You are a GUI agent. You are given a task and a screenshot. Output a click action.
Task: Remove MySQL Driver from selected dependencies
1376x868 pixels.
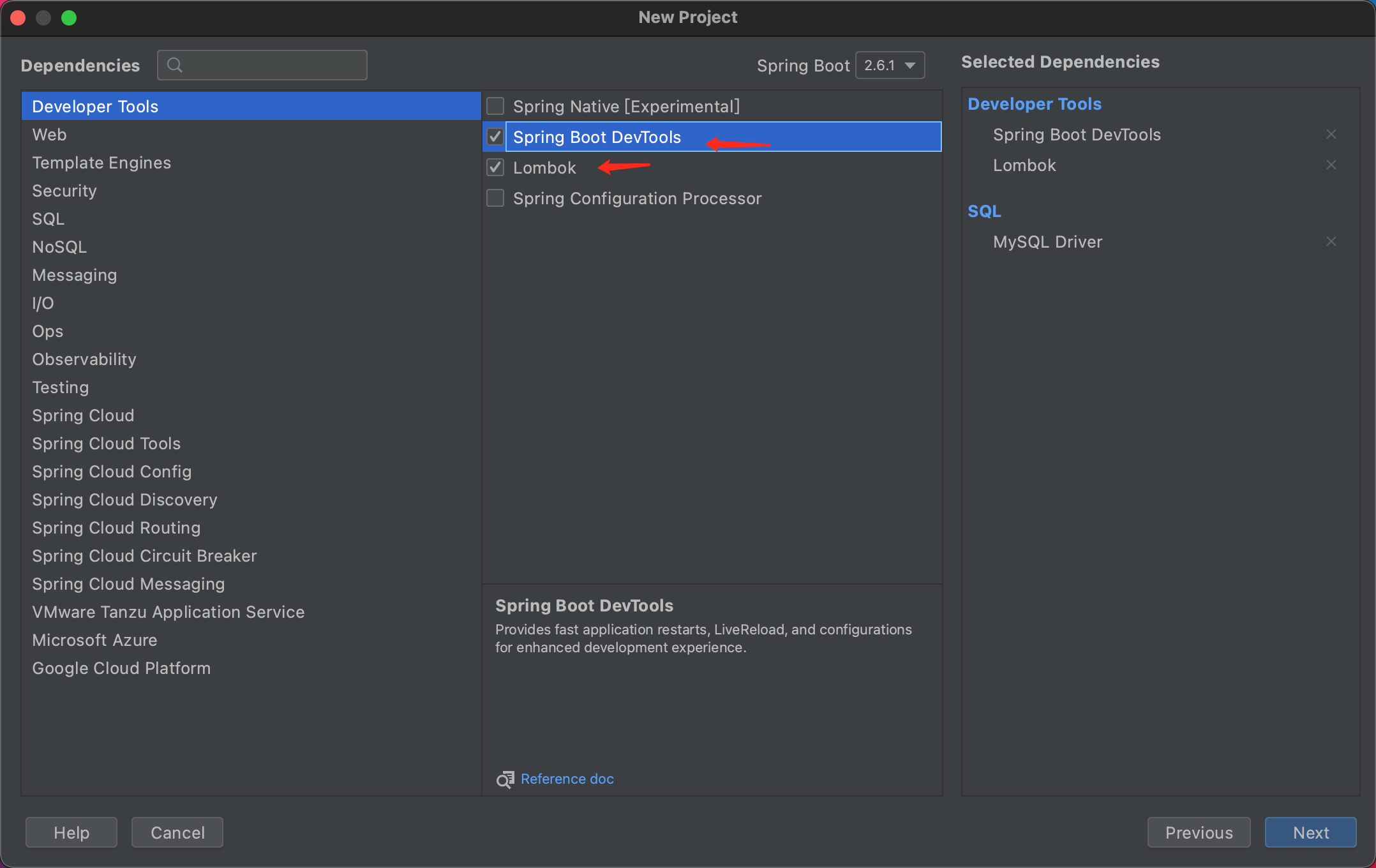point(1331,242)
